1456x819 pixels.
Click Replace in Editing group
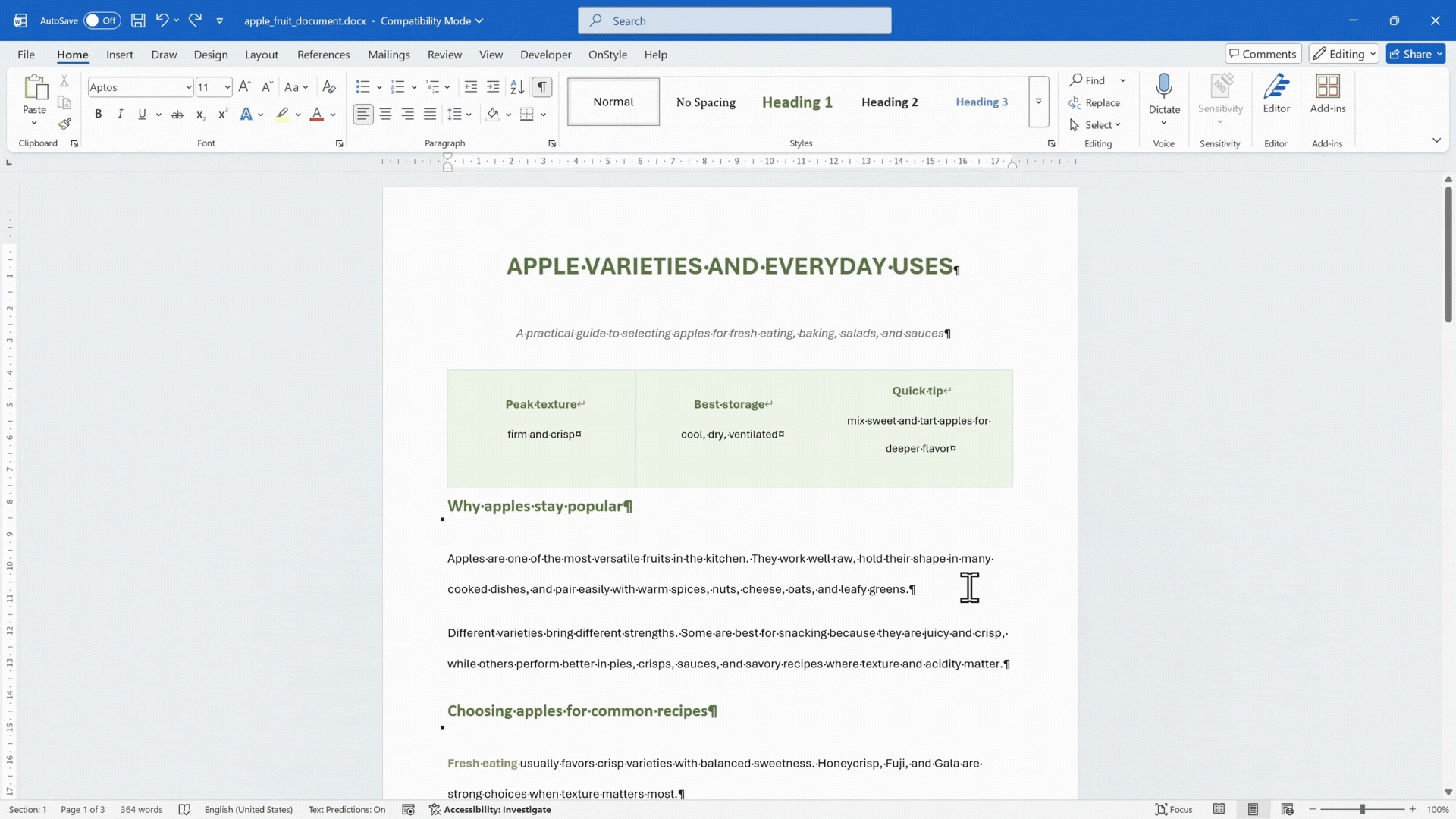tap(1094, 103)
